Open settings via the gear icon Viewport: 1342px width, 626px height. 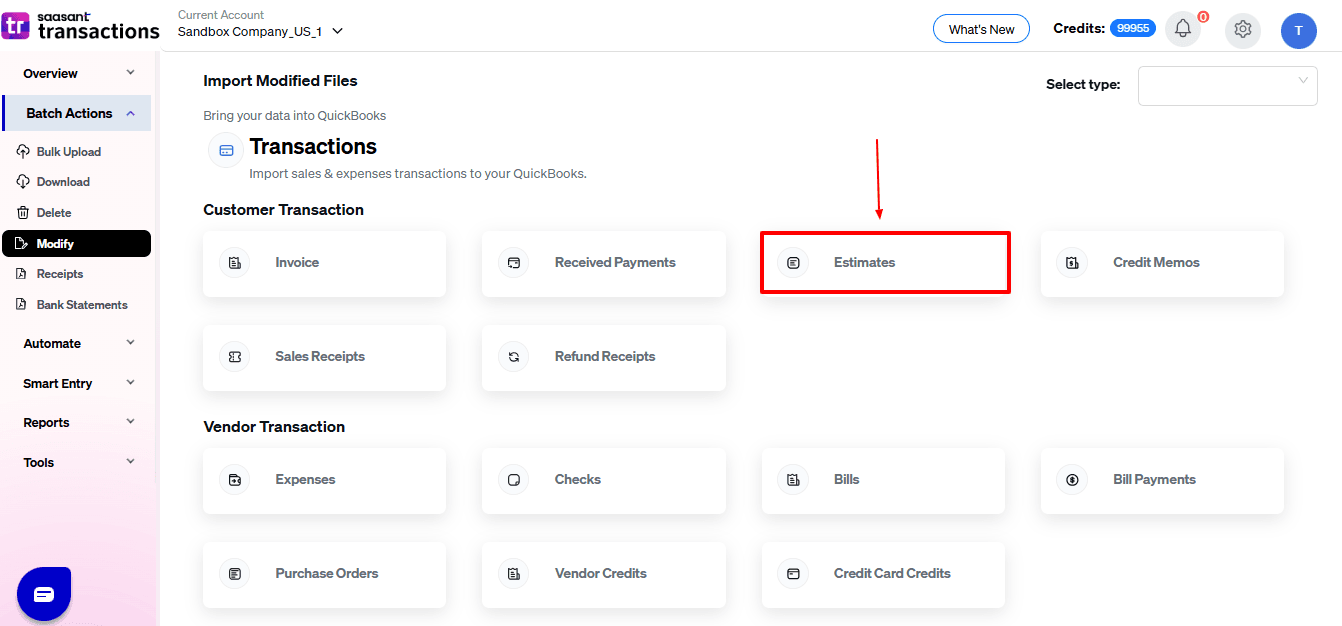[1243, 29]
